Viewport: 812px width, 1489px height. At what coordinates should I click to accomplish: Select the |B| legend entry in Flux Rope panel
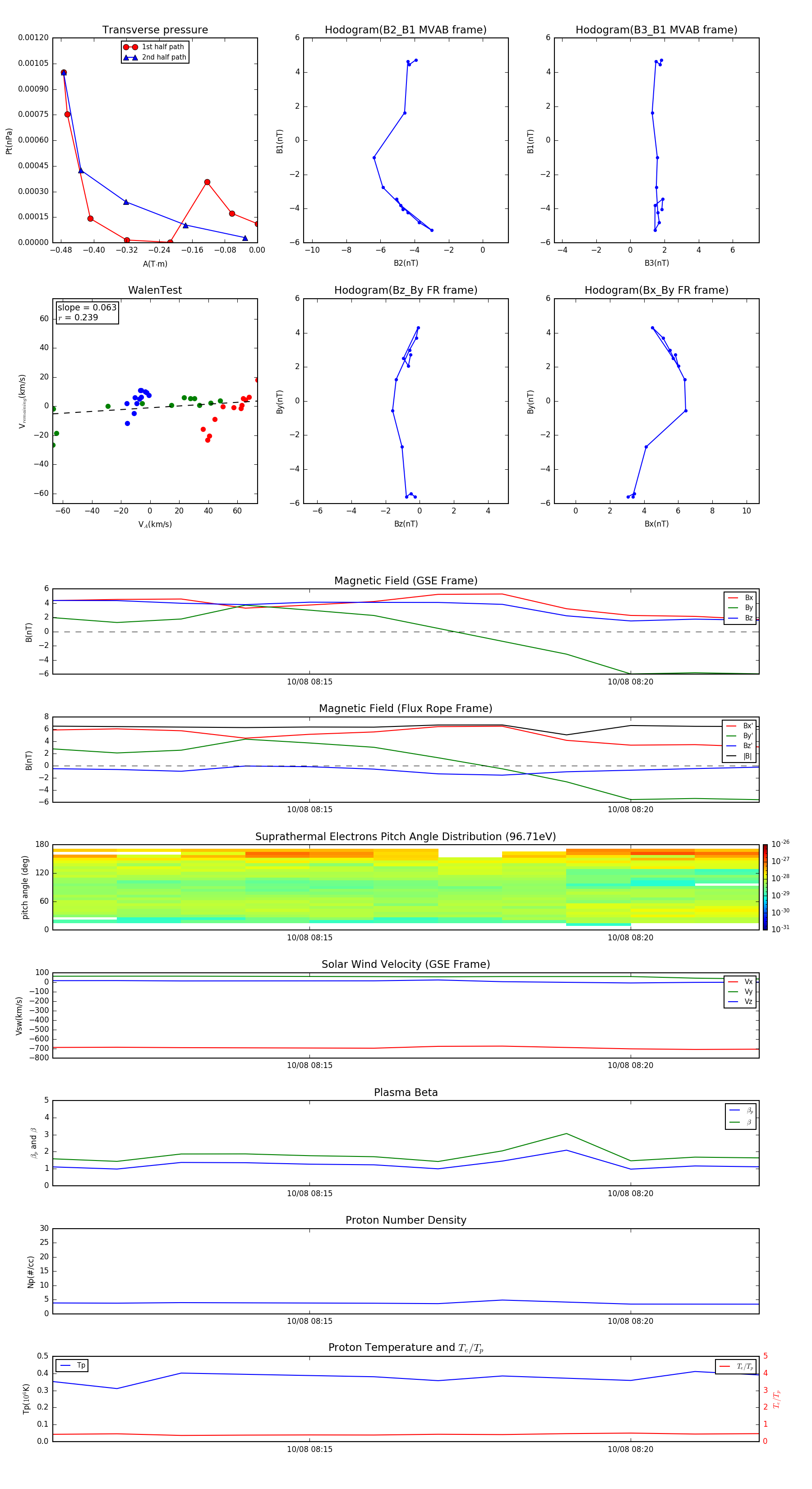click(740, 756)
